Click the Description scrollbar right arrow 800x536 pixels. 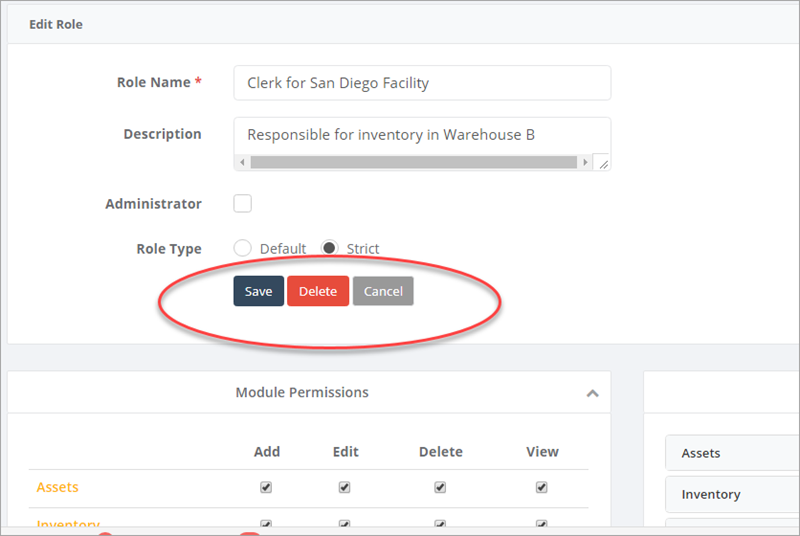[585, 162]
